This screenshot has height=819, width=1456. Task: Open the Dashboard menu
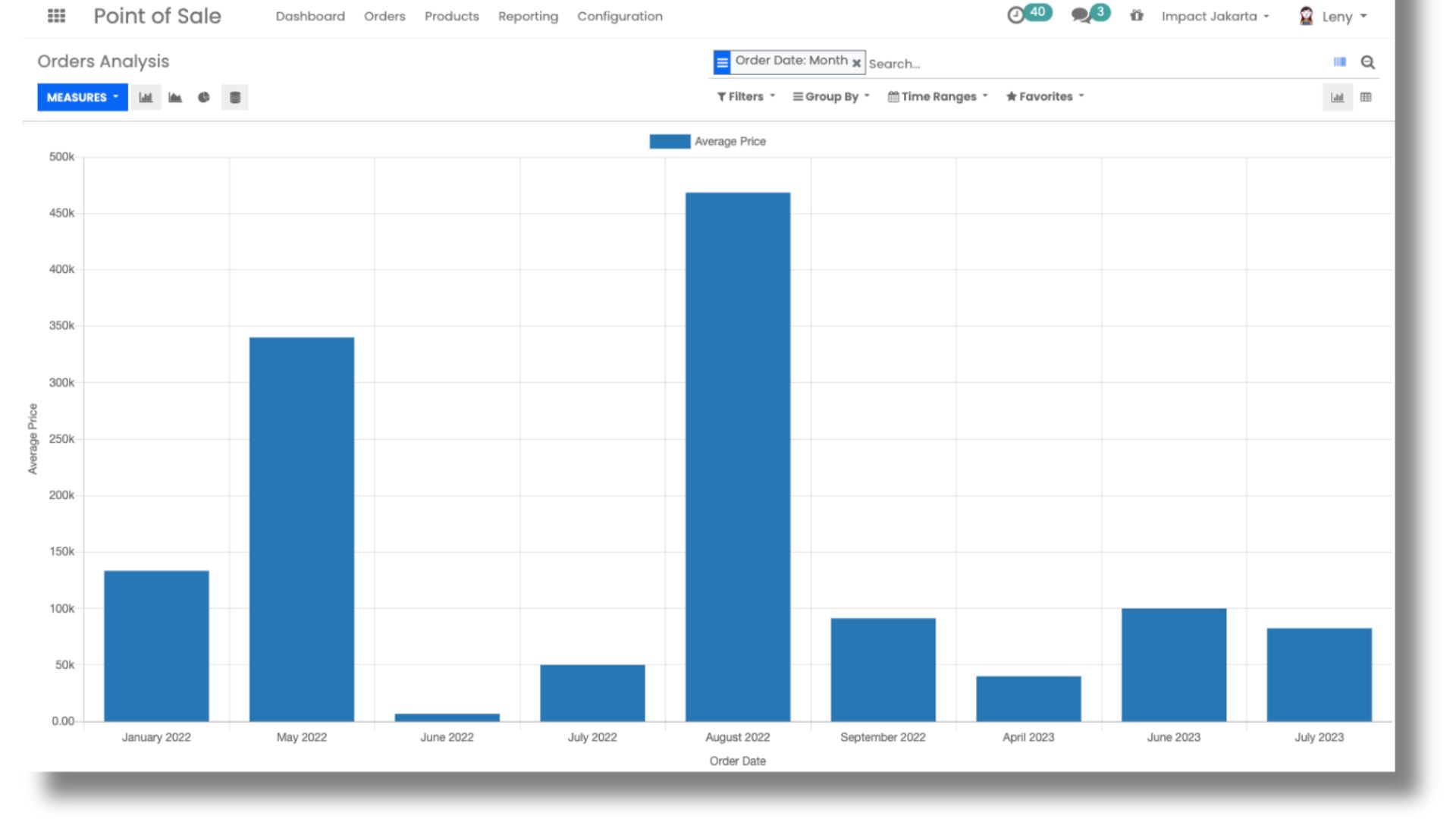(x=310, y=16)
